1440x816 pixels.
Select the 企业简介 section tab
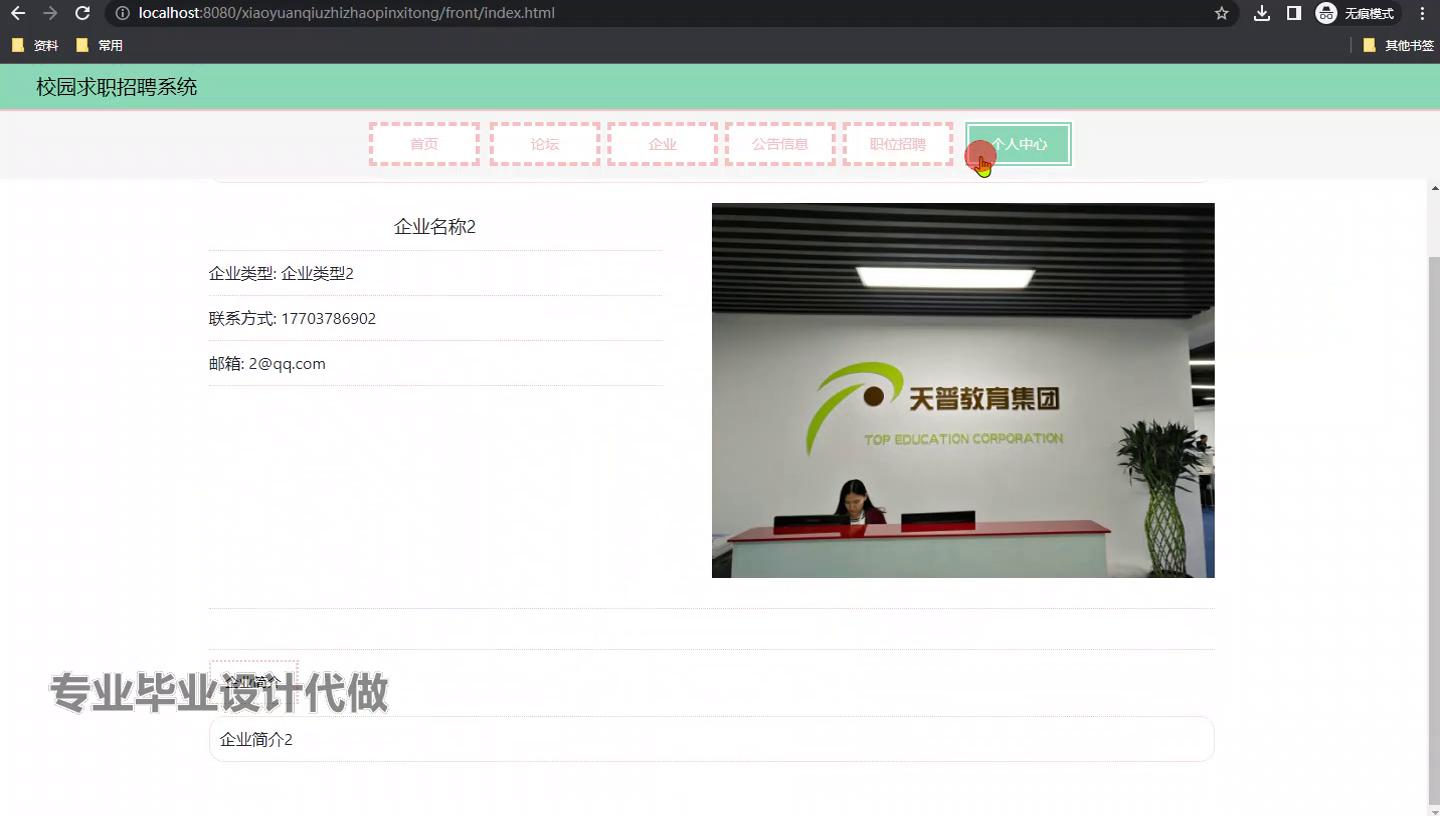click(253, 681)
